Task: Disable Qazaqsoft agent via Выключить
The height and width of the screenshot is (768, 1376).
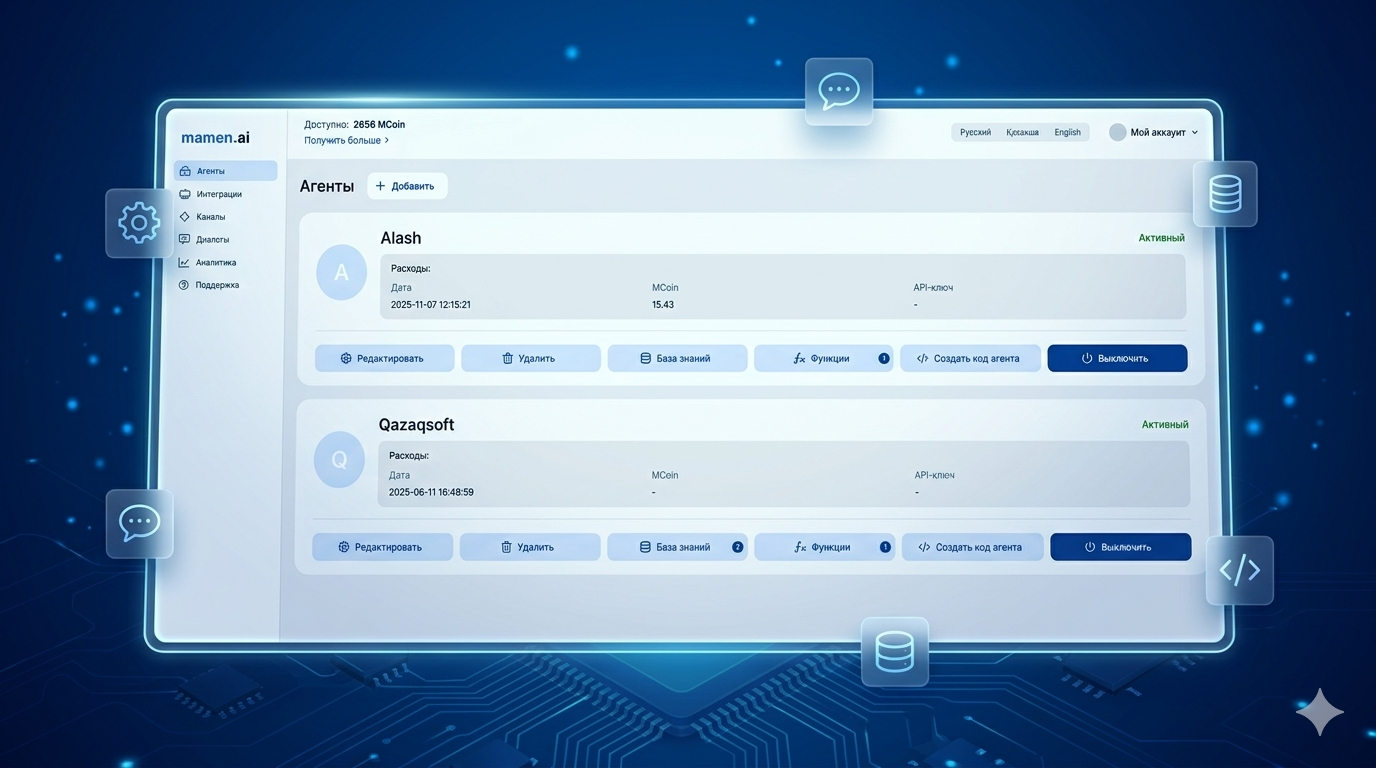Action: (x=1120, y=547)
